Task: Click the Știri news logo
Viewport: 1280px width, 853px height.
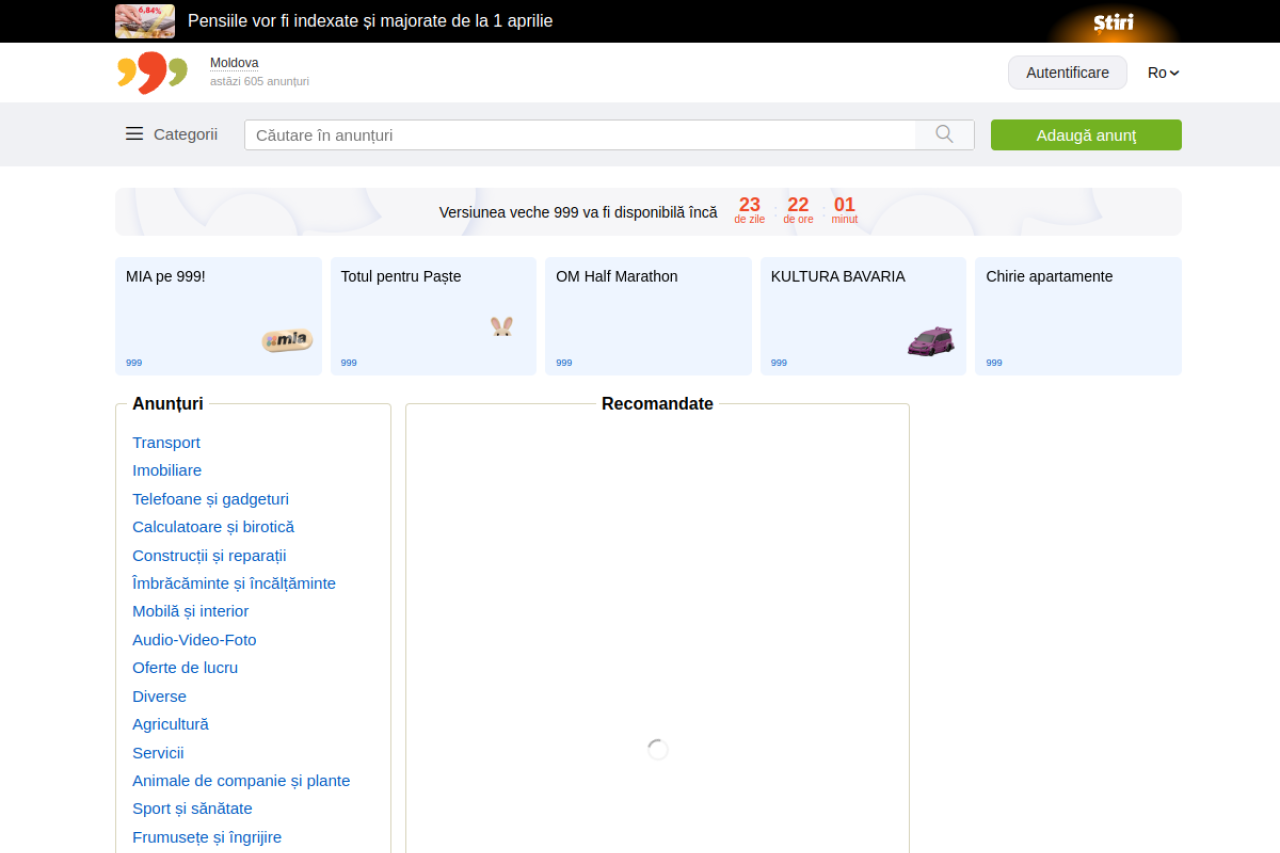Action: pyautogui.click(x=1113, y=22)
